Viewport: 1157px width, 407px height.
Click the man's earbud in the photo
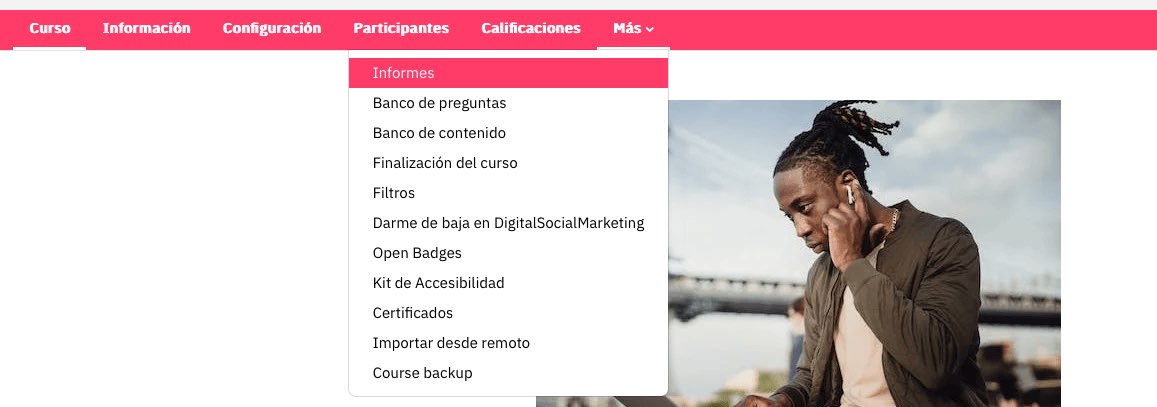[850, 194]
